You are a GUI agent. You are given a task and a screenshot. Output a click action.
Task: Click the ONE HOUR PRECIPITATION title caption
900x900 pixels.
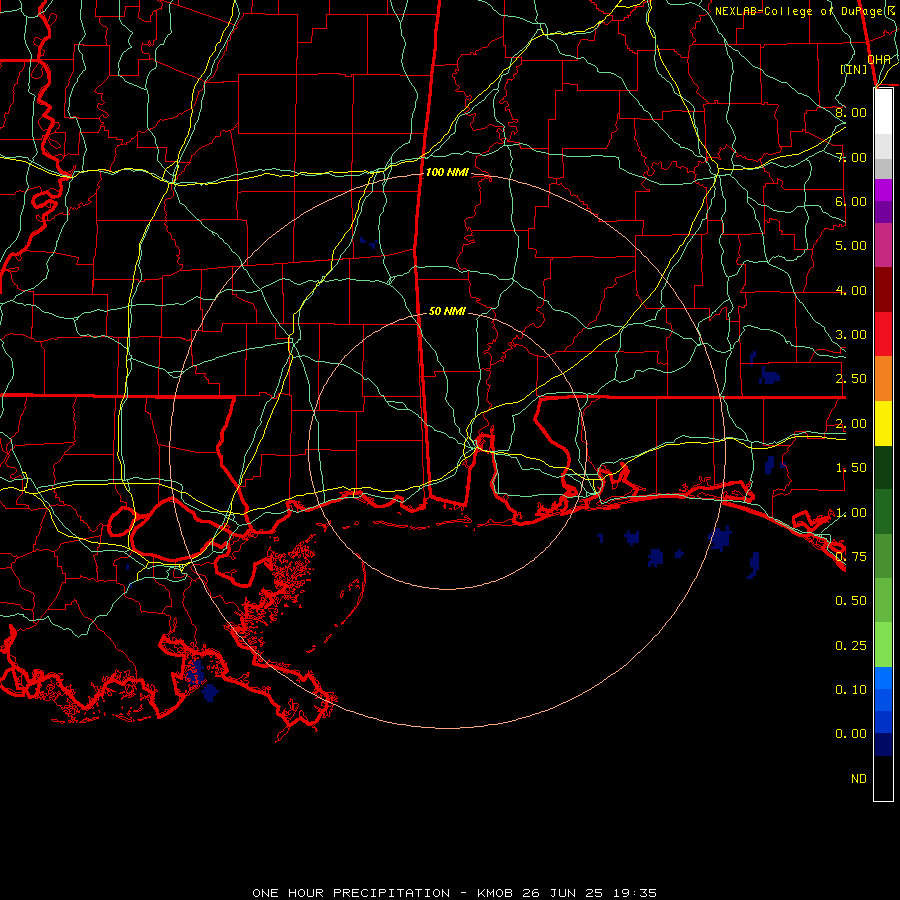(x=455, y=893)
